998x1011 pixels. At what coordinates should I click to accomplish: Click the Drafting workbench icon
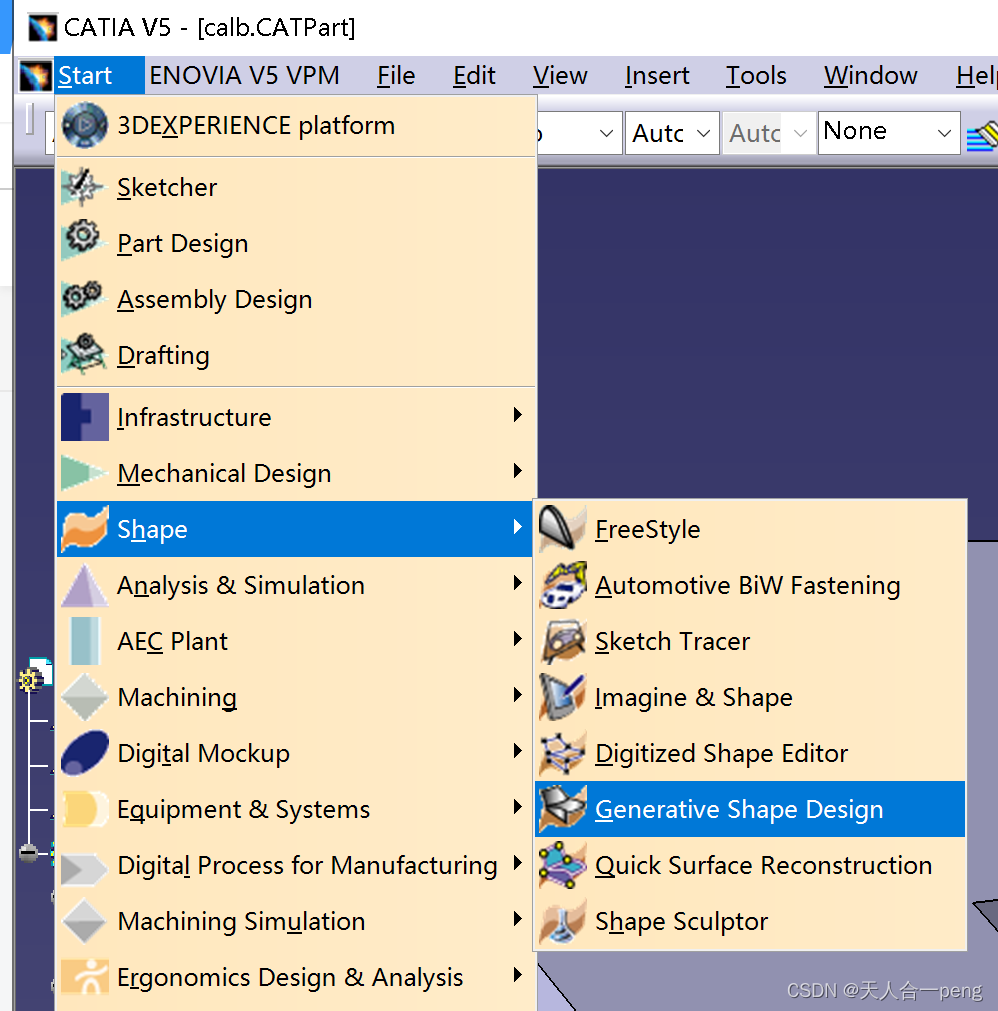coord(84,353)
